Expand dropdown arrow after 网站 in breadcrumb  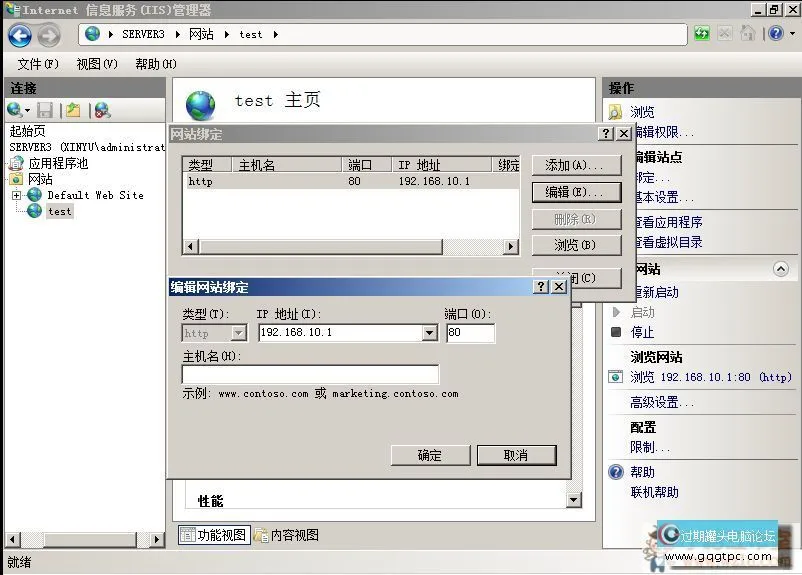click(x=227, y=34)
